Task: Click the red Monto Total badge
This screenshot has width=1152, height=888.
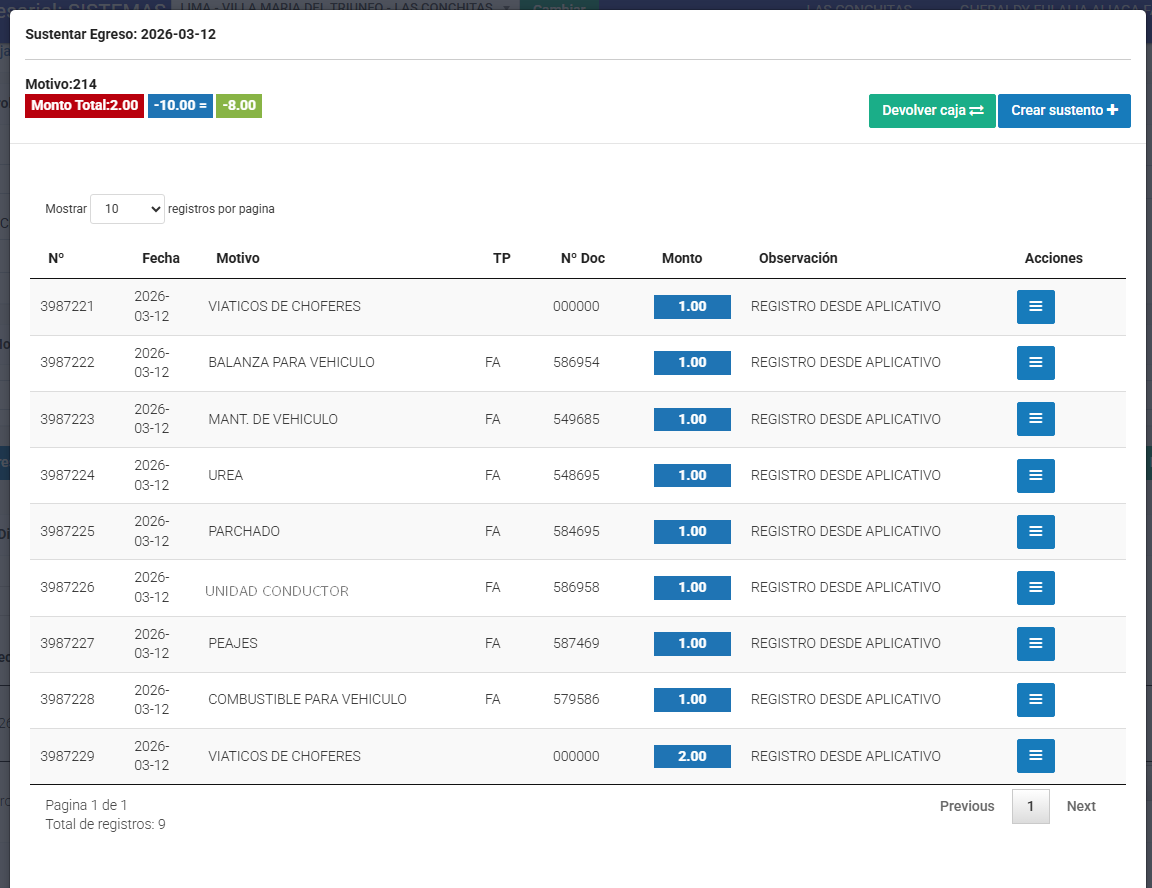Action: click(x=85, y=105)
